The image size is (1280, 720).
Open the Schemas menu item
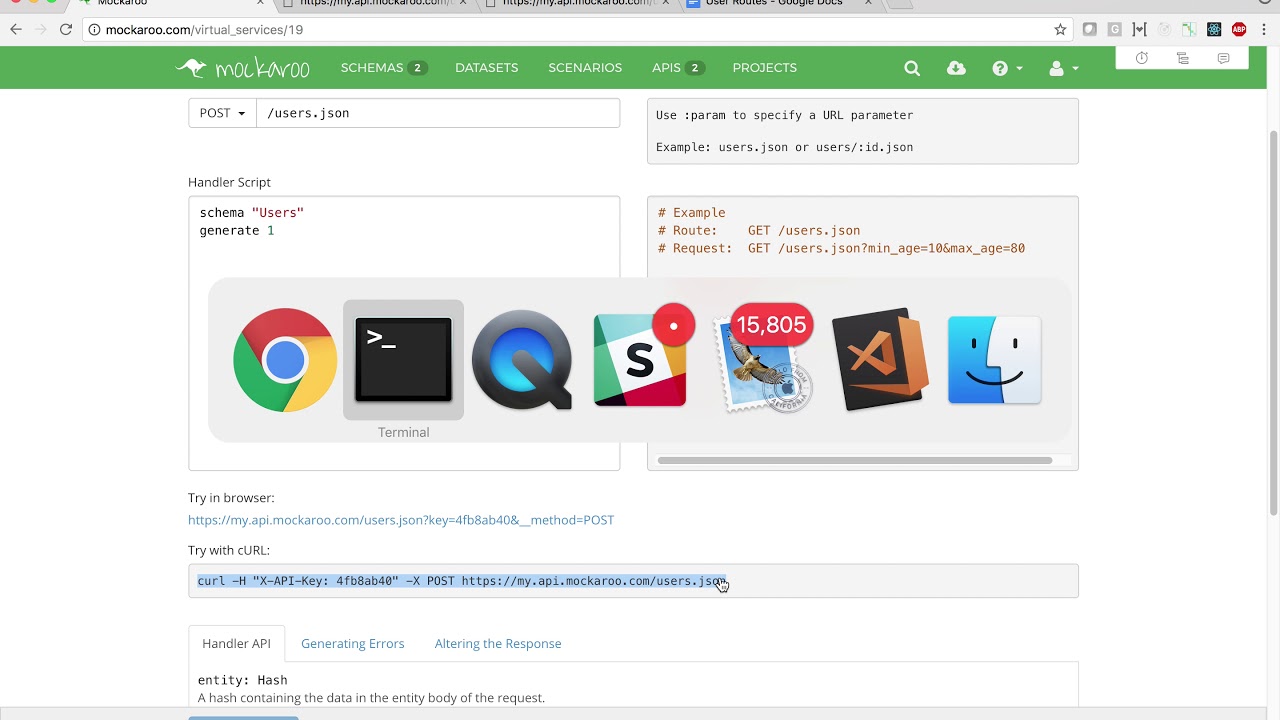click(x=382, y=68)
